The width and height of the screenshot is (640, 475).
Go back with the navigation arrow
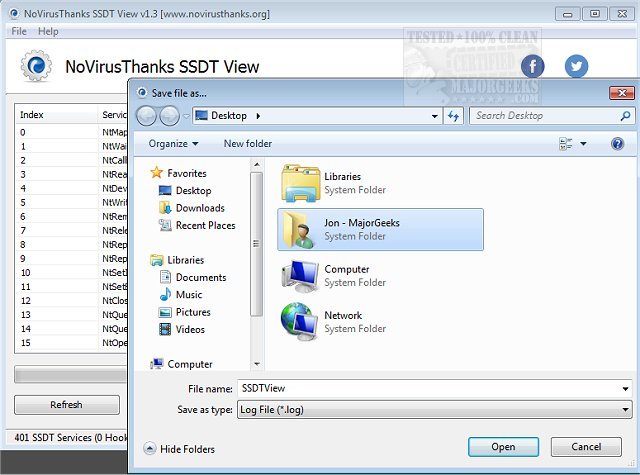point(146,116)
